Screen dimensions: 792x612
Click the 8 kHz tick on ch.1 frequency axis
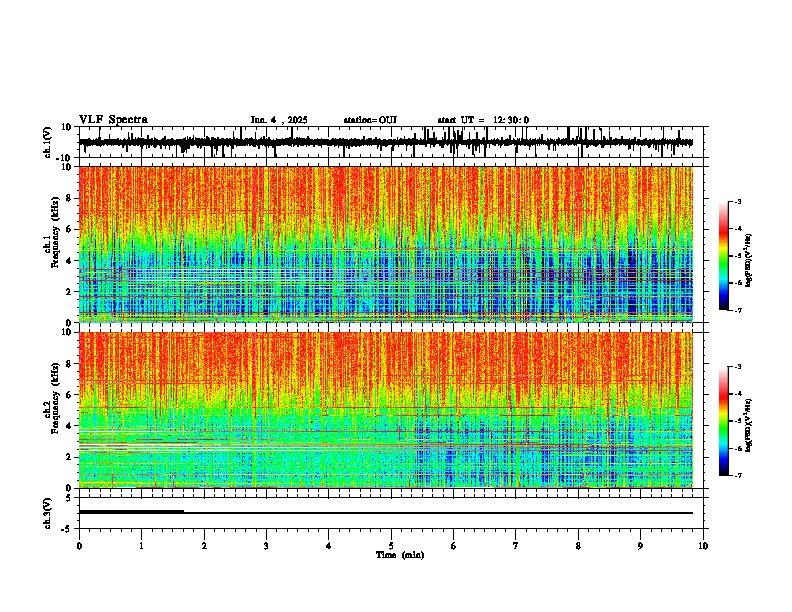click(70, 198)
